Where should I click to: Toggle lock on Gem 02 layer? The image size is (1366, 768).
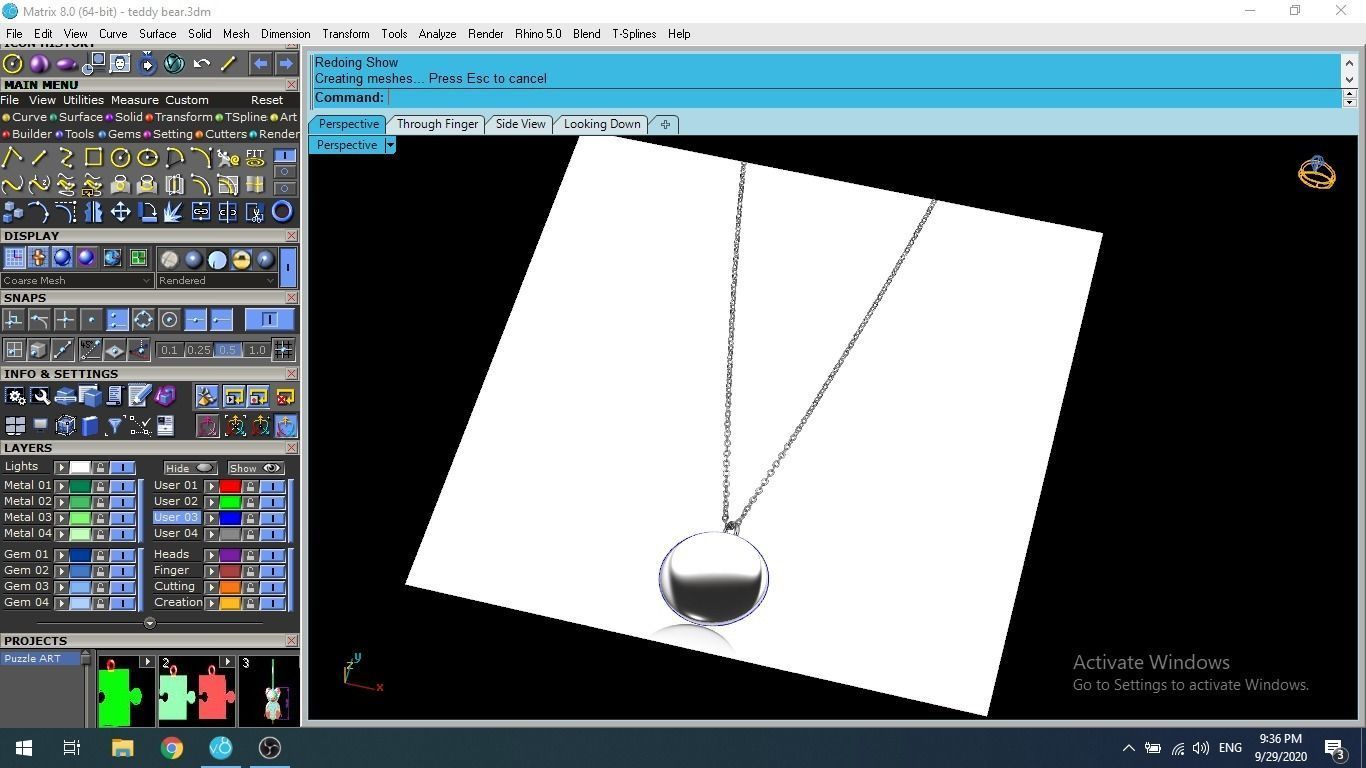(x=100, y=571)
